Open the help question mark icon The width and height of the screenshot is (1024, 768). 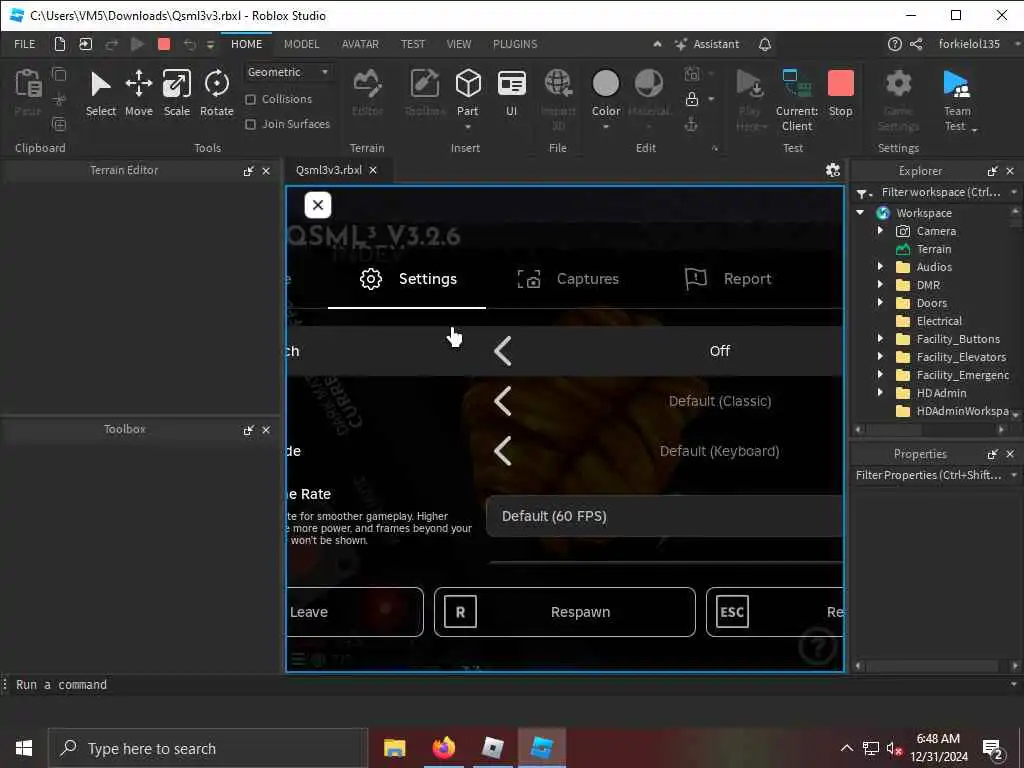(x=895, y=44)
